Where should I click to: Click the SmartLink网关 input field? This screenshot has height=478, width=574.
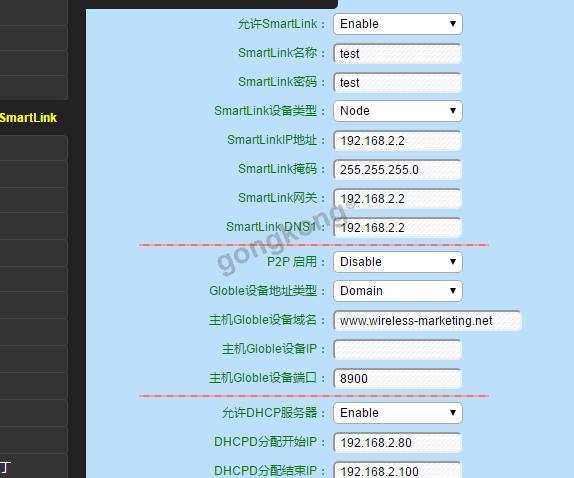(x=398, y=199)
